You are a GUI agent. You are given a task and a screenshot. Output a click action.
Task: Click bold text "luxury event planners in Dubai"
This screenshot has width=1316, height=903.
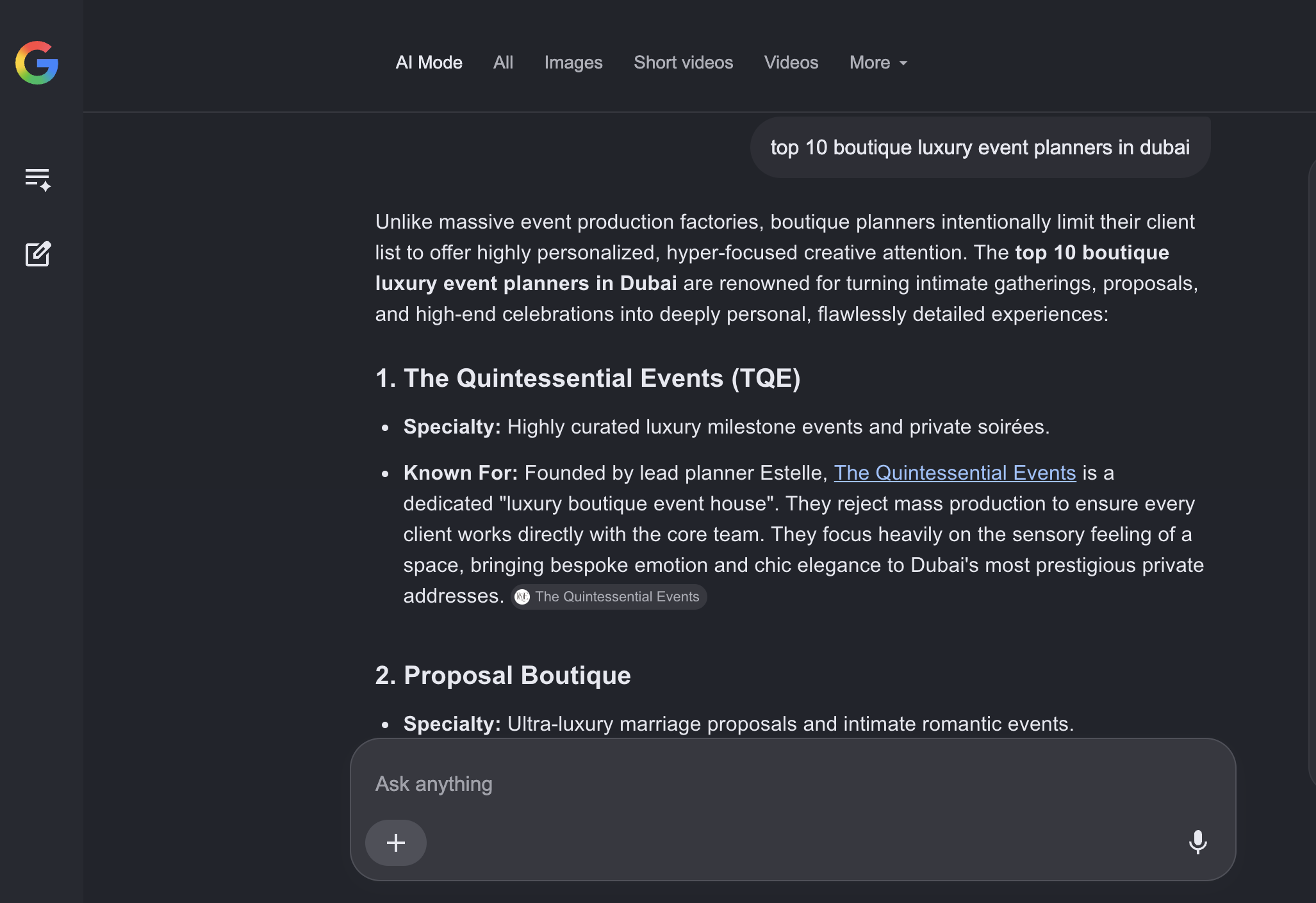pos(526,283)
